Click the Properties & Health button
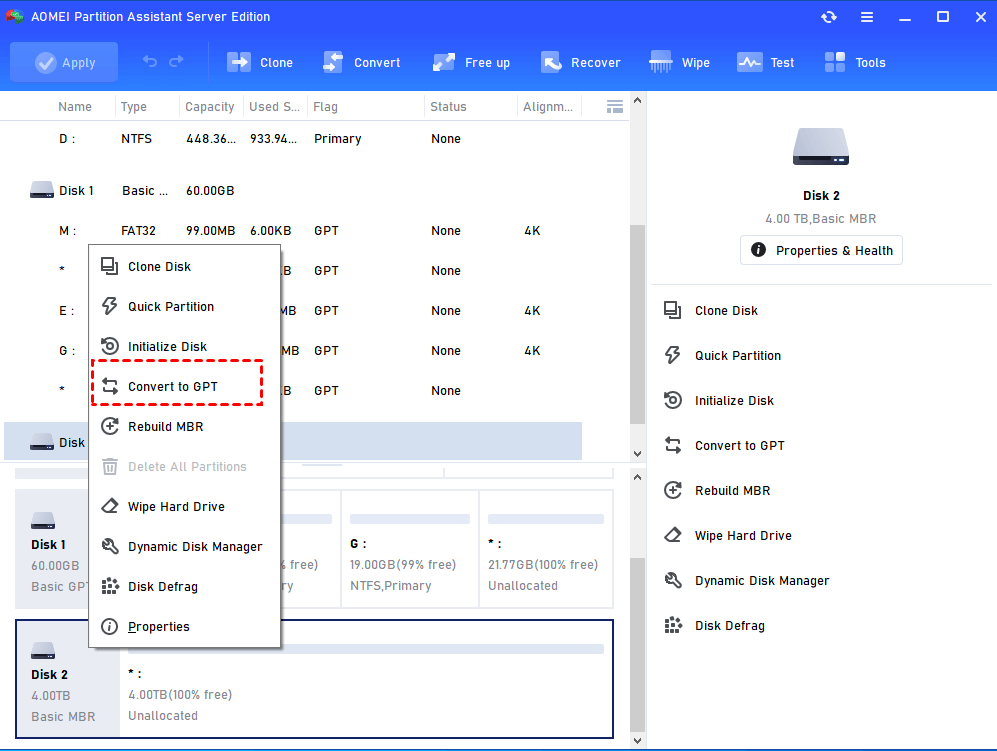This screenshot has width=997, height=751. (821, 251)
